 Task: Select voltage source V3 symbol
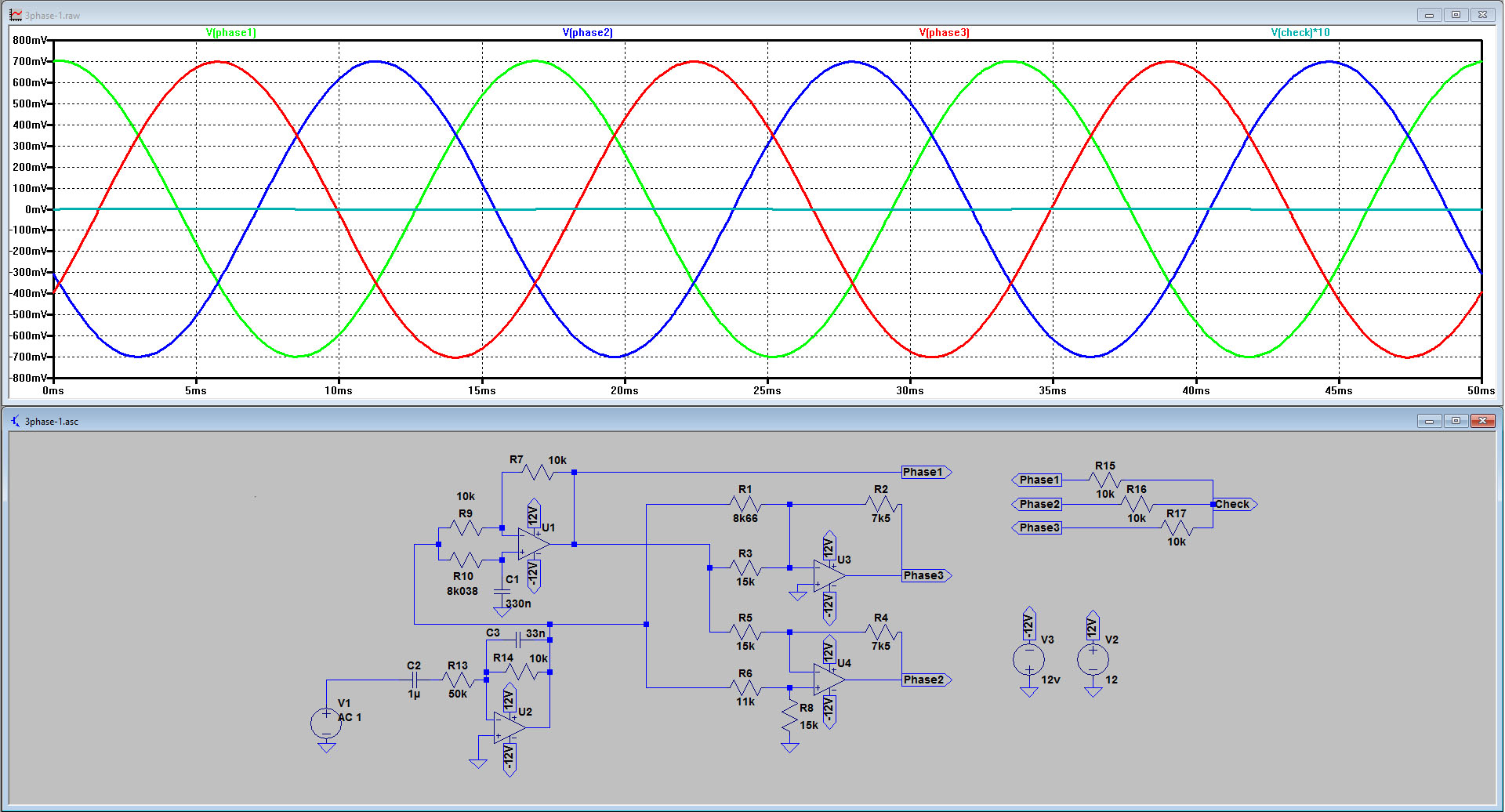[1028, 659]
